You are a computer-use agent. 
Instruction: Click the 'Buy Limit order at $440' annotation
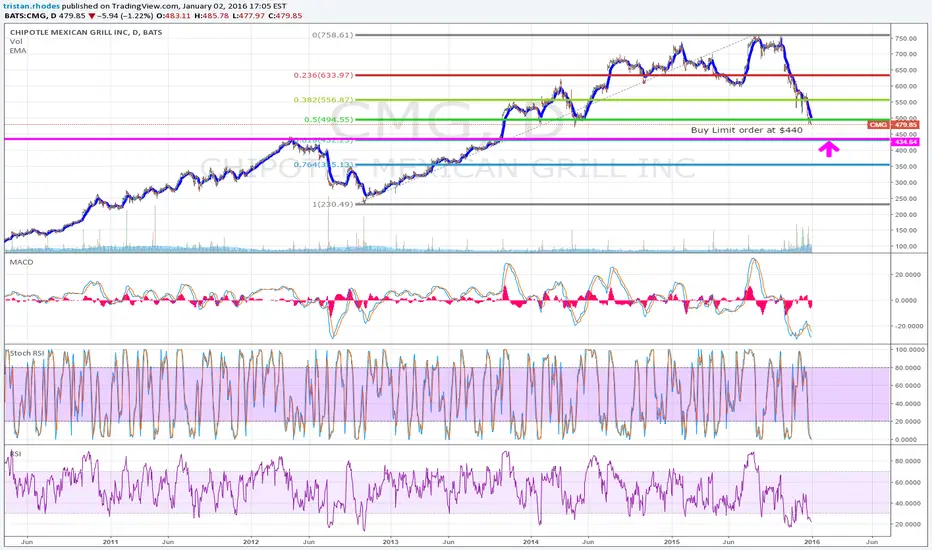747,130
